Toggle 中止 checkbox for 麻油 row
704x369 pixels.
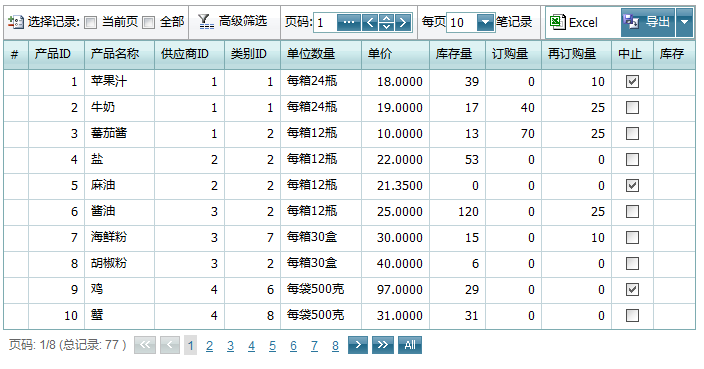tap(632, 186)
